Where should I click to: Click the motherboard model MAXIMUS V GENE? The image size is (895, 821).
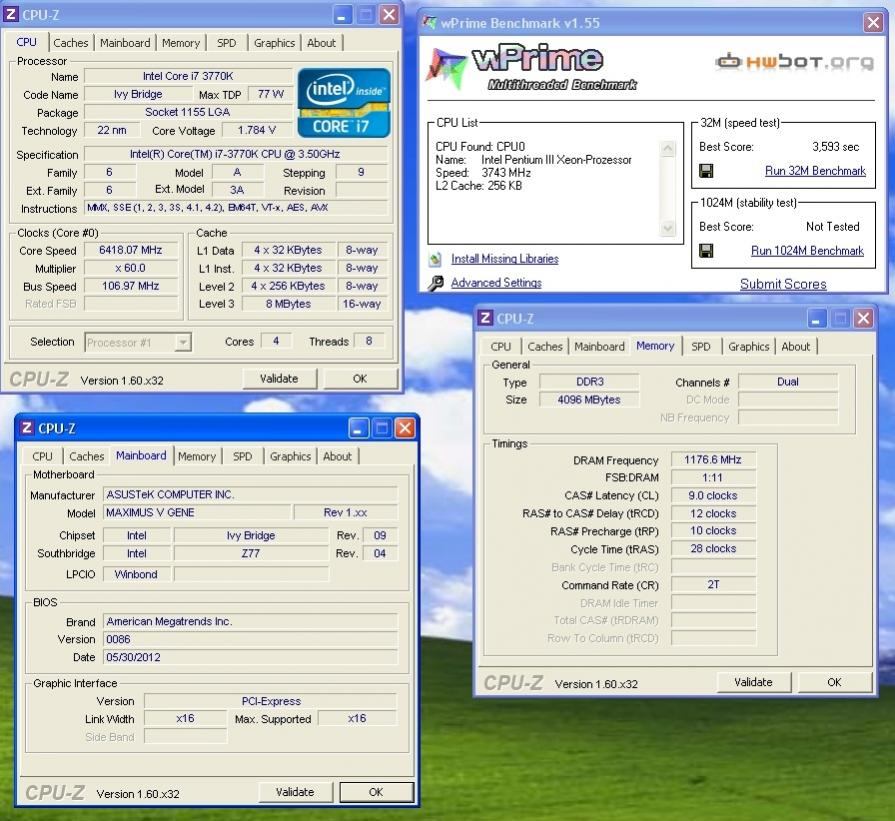point(197,513)
